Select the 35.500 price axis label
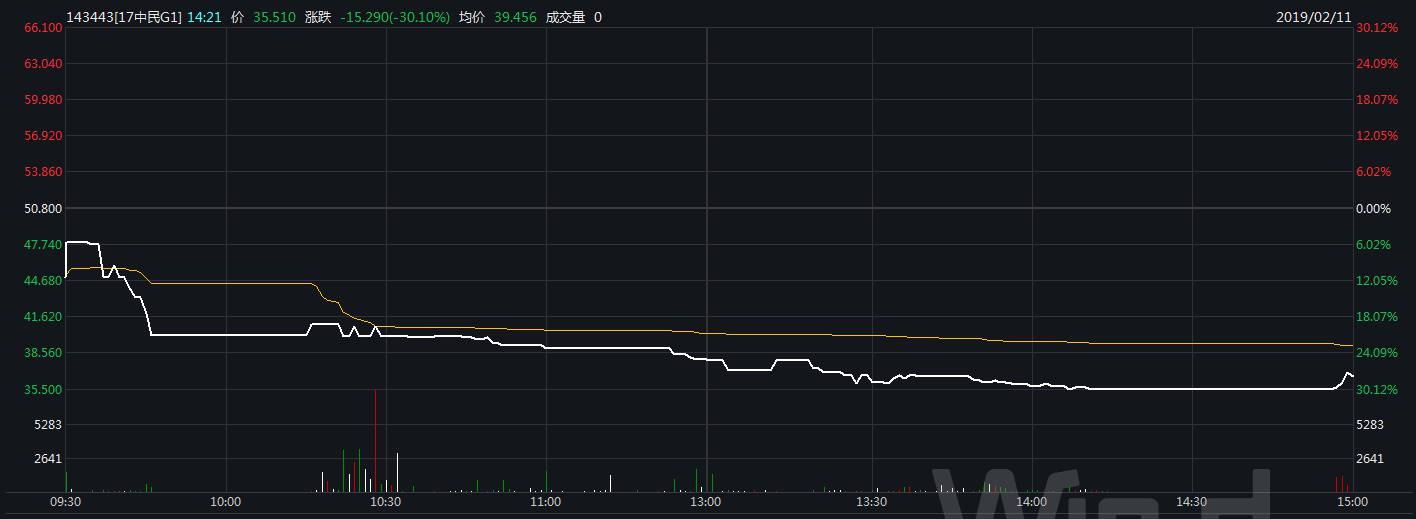1416x519 pixels. coord(43,390)
